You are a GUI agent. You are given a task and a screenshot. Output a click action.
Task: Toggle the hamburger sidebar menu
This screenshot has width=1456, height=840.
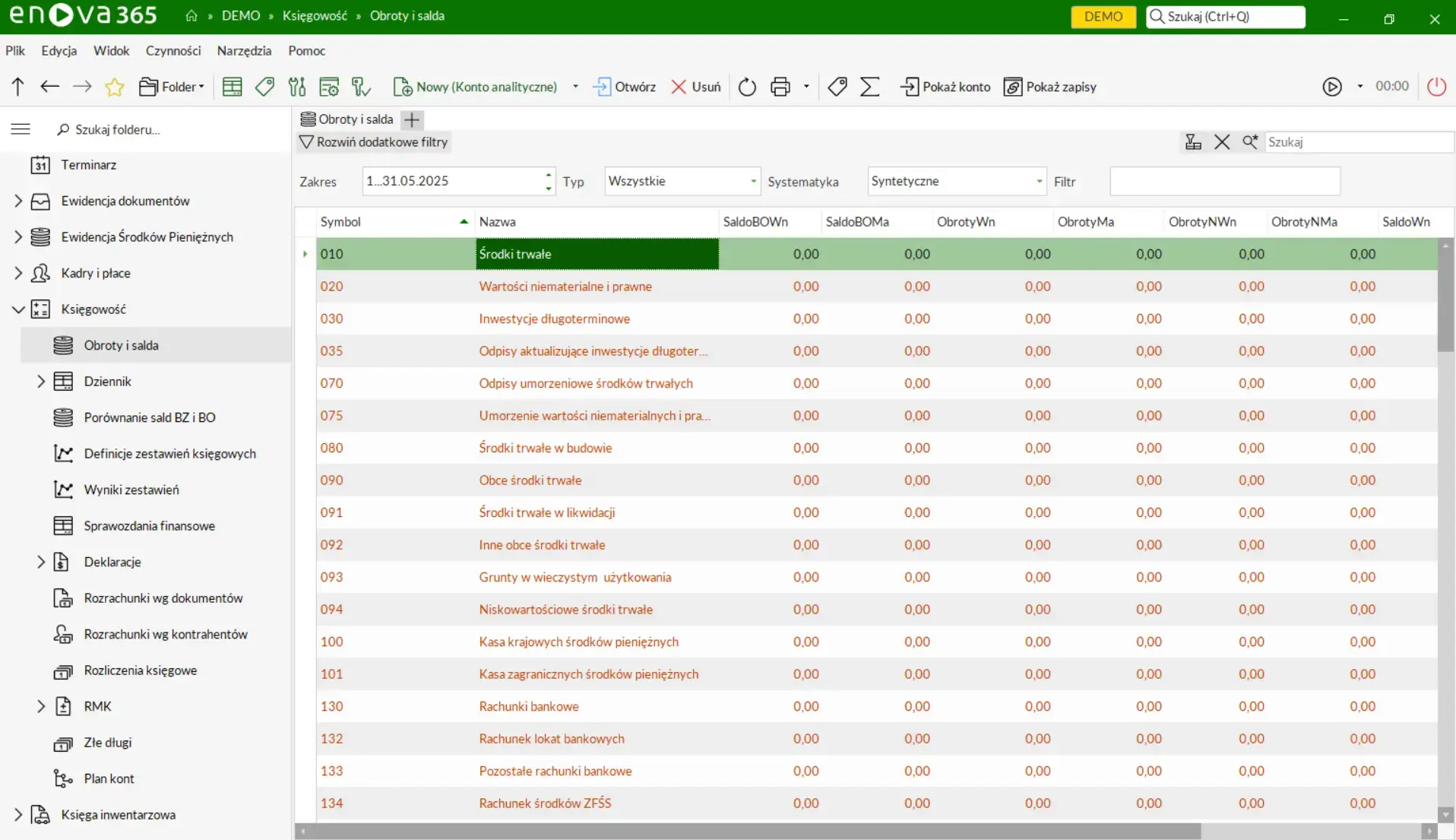(21, 129)
